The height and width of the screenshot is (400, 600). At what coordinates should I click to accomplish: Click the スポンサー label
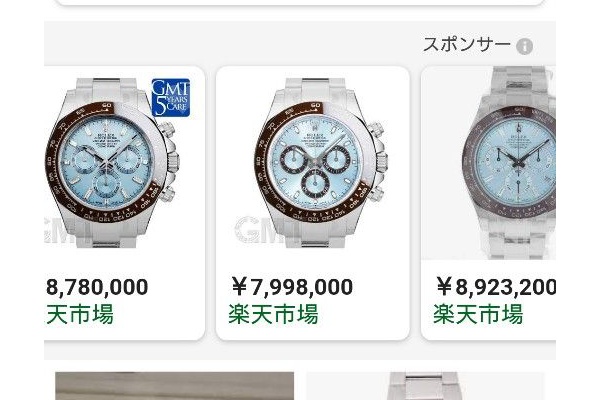(466, 45)
